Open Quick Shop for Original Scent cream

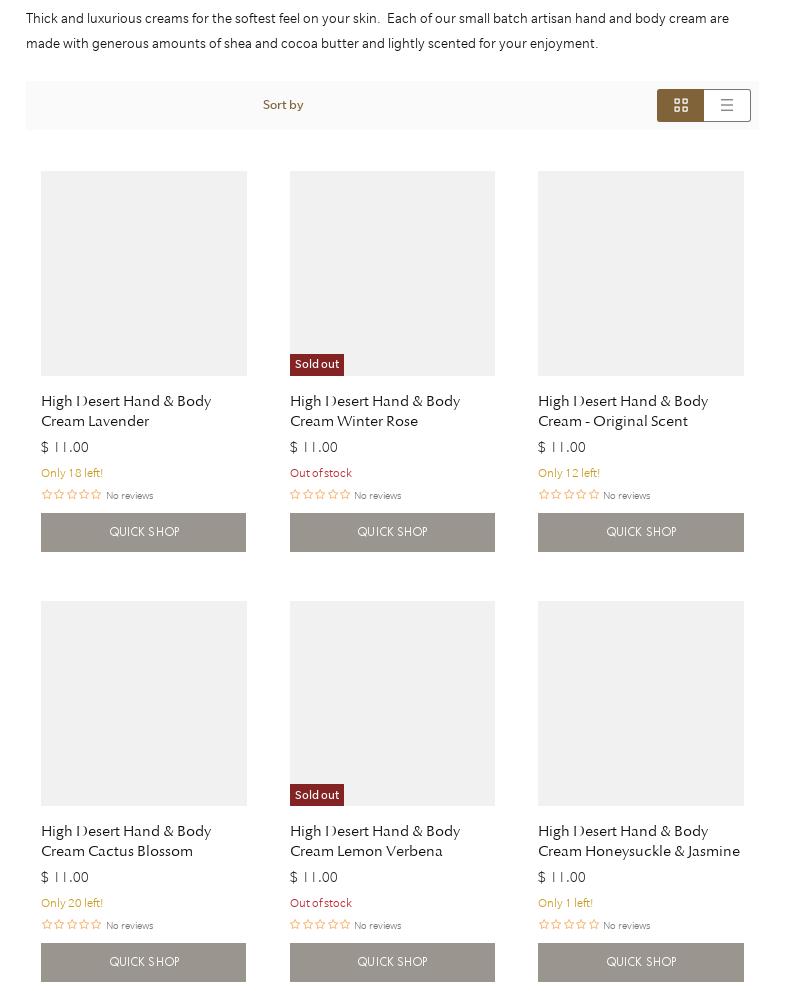[640, 532]
